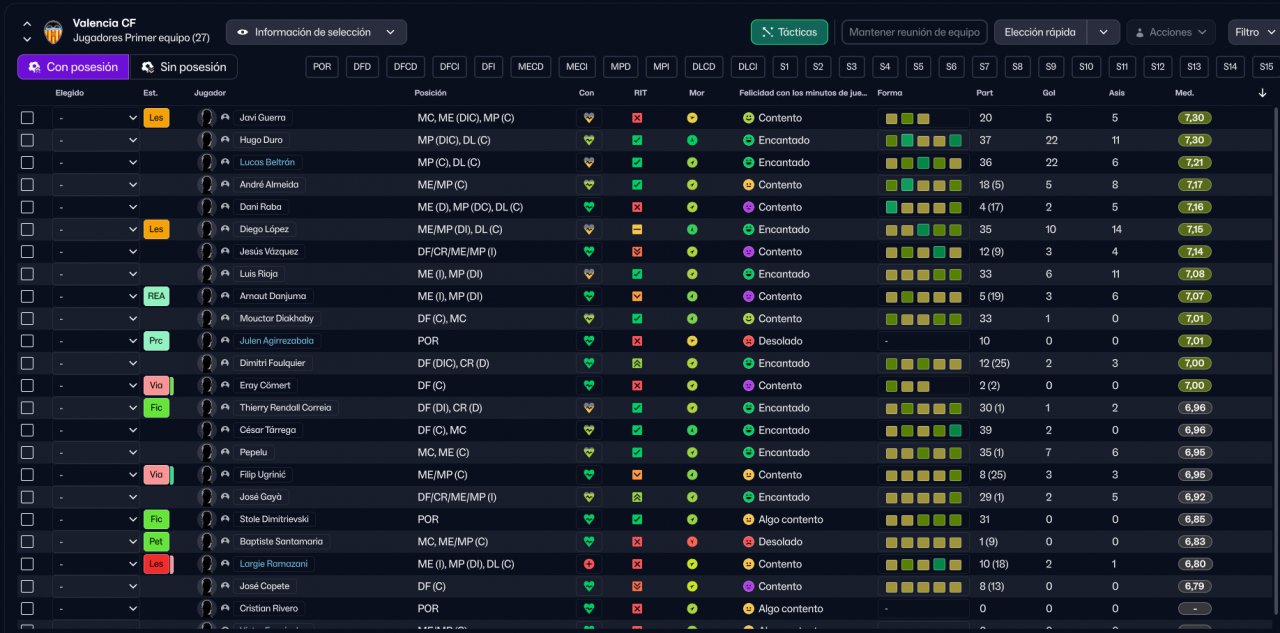Click the POR position slot button

(322, 67)
